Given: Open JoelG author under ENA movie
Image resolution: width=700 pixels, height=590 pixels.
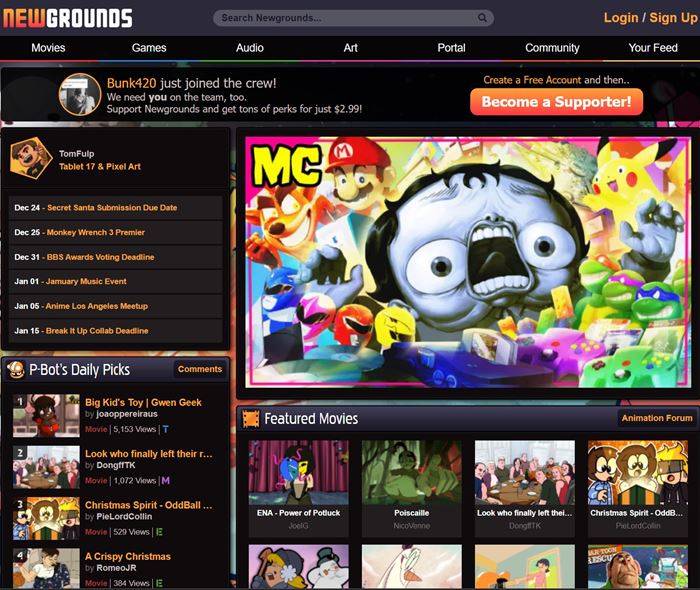Looking at the screenshot, I should click(x=298, y=526).
